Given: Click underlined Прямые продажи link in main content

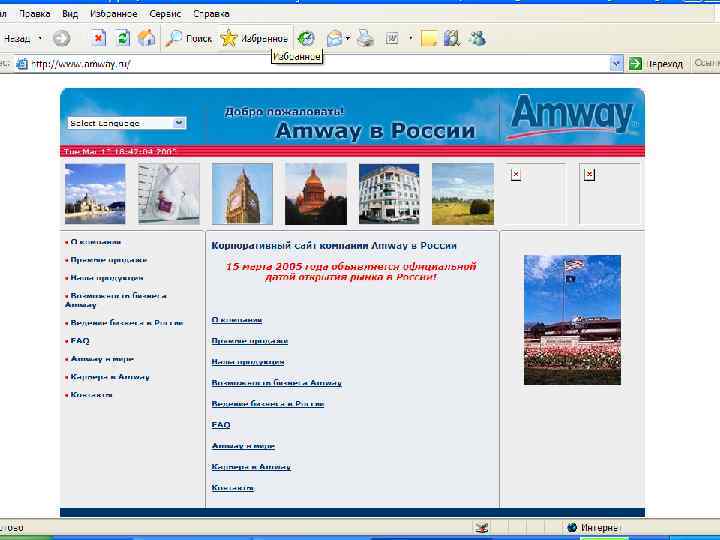Looking at the screenshot, I should (249, 341).
